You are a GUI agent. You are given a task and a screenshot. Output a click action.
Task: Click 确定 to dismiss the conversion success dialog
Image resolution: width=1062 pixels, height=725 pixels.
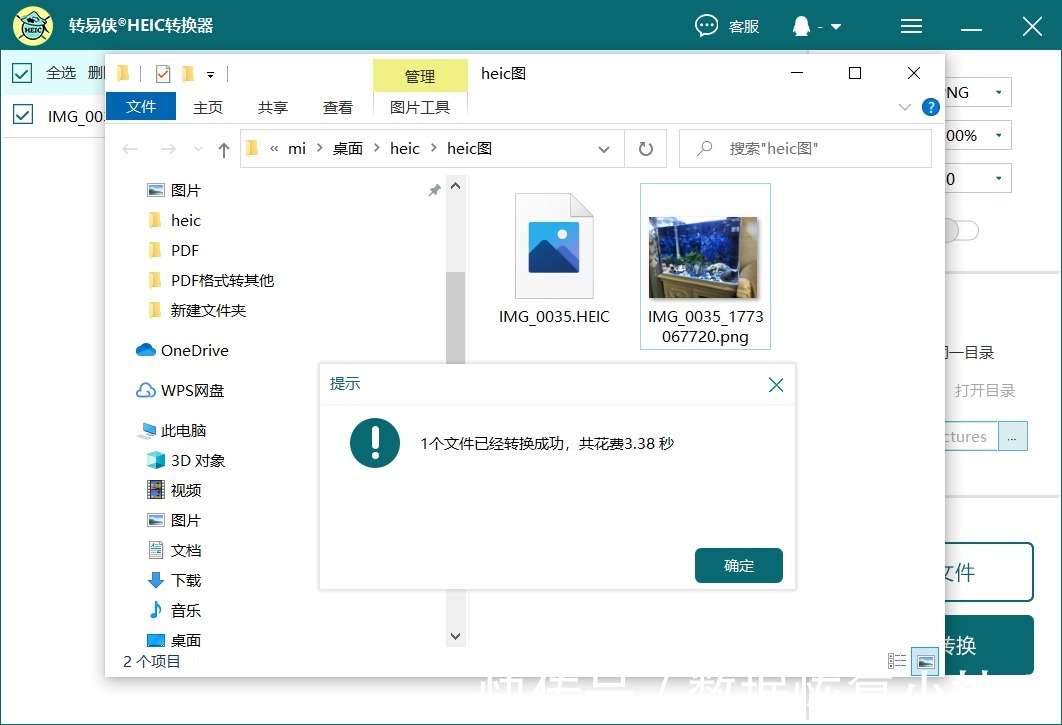pyautogui.click(x=738, y=565)
